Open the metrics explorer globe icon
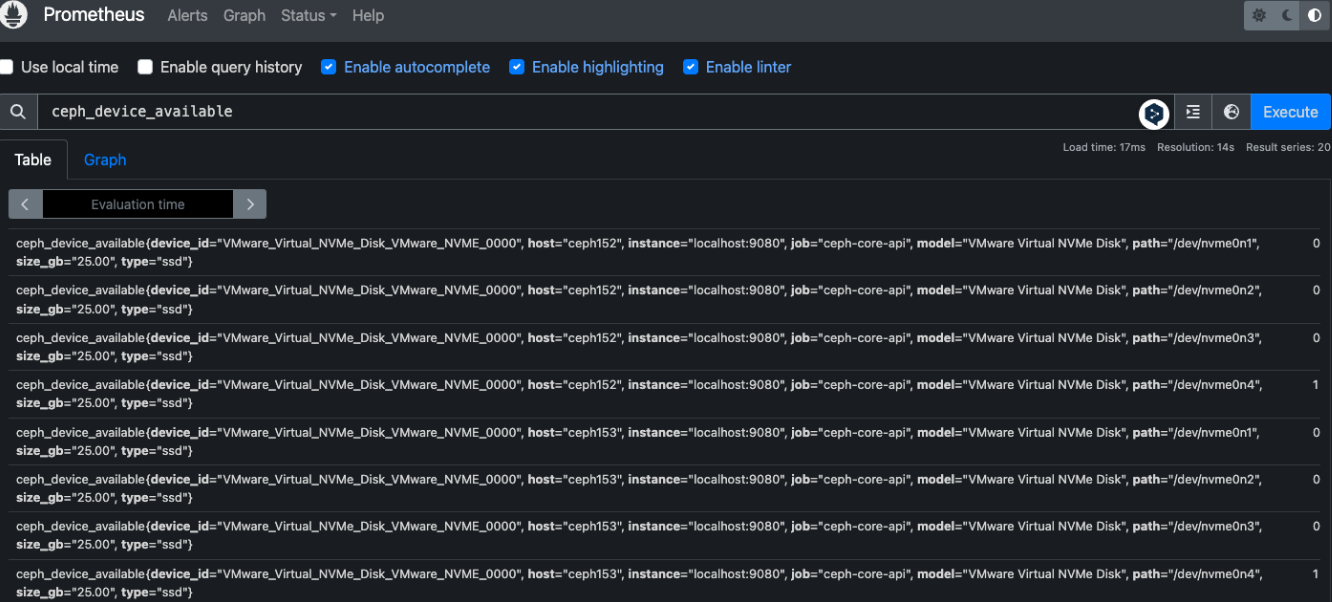The width and height of the screenshot is (1332, 602). pos(1231,112)
